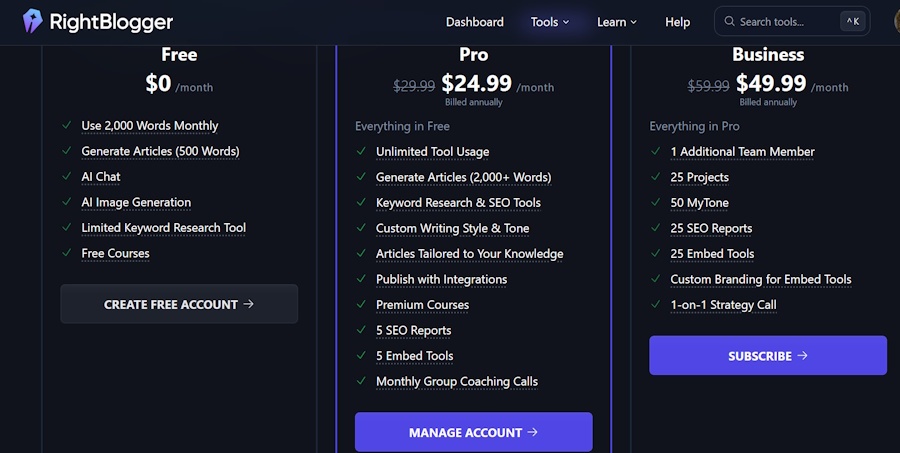The width and height of the screenshot is (900, 453).
Task: Select the Monthly Group Coaching Calls feature
Action: click(456, 382)
